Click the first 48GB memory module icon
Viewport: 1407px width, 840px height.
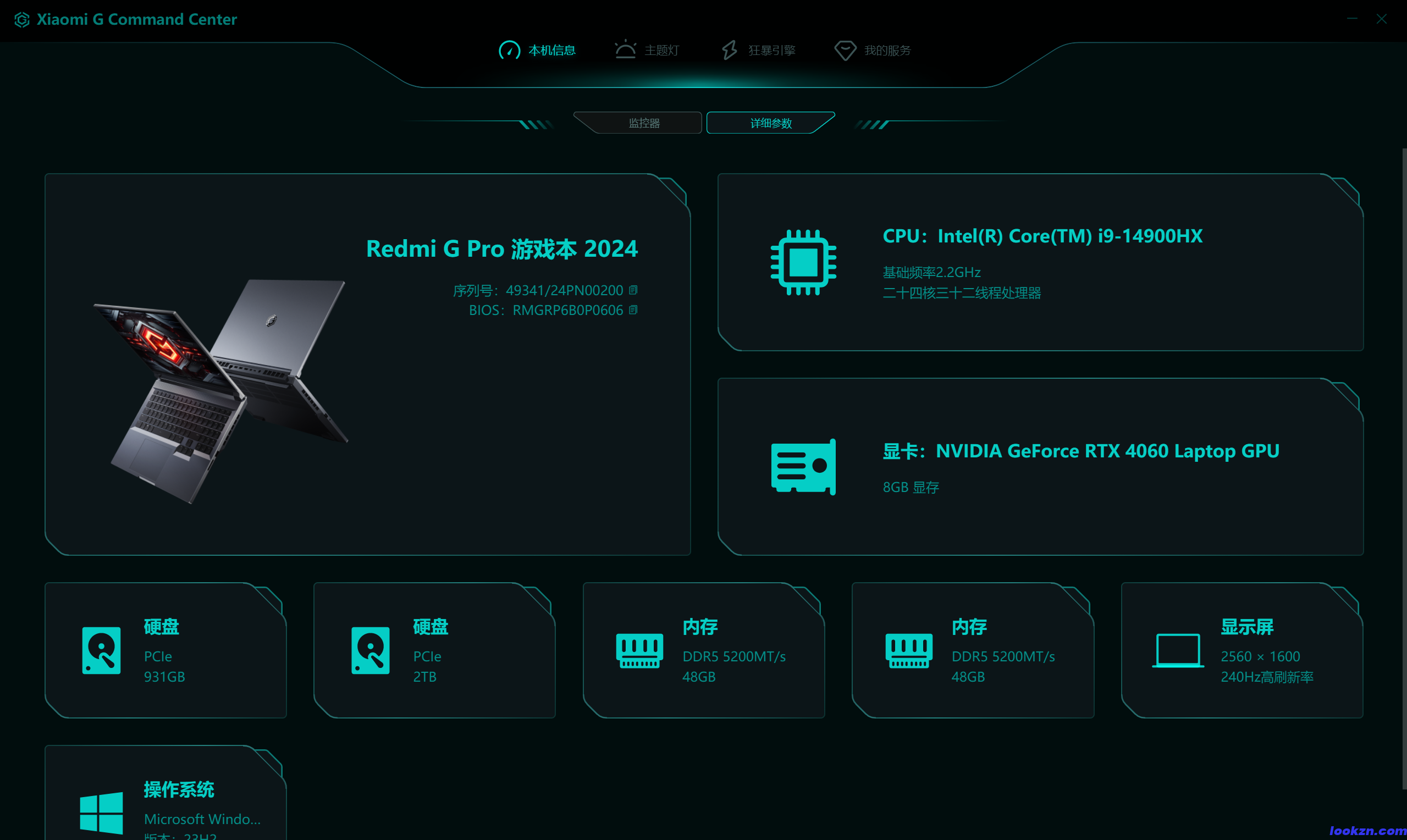click(639, 650)
